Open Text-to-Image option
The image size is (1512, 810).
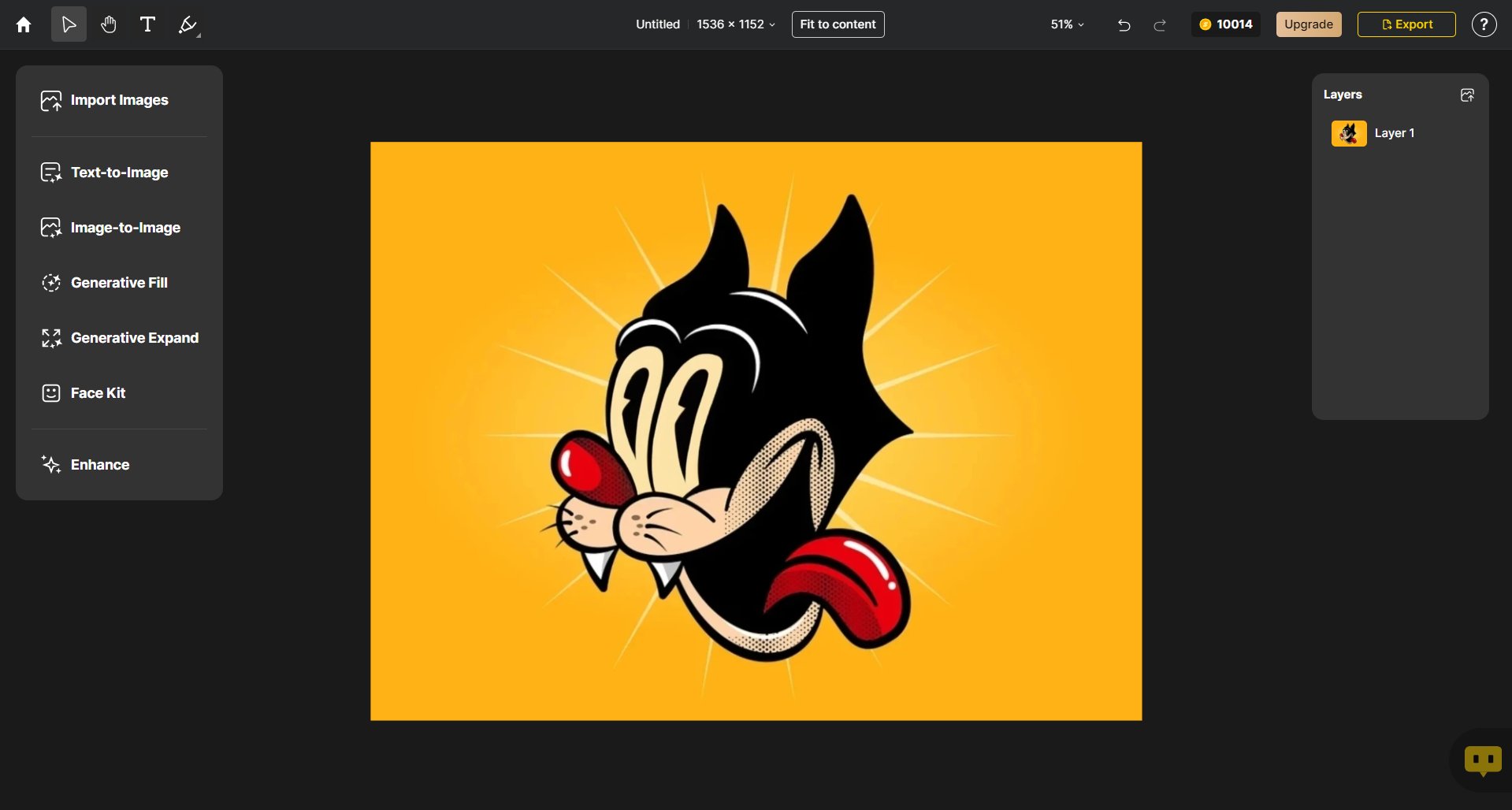119,173
